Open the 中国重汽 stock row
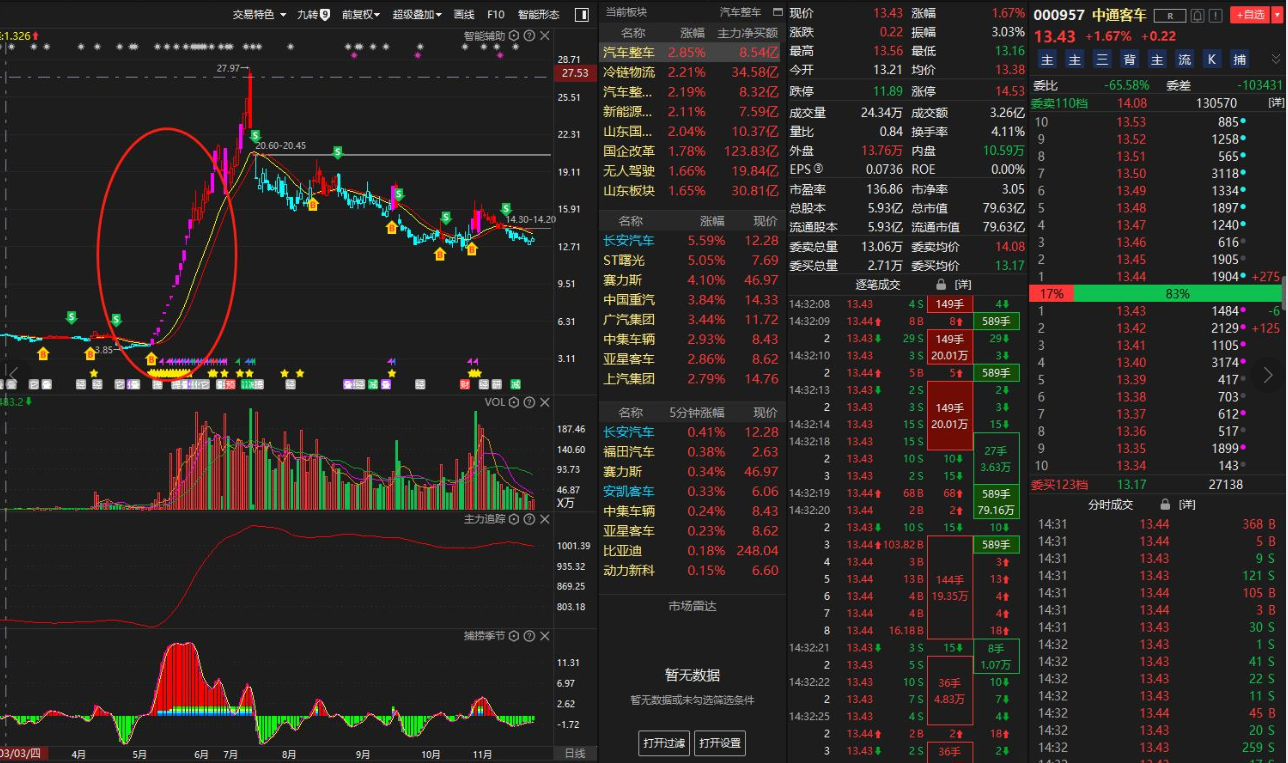 [x=692, y=300]
